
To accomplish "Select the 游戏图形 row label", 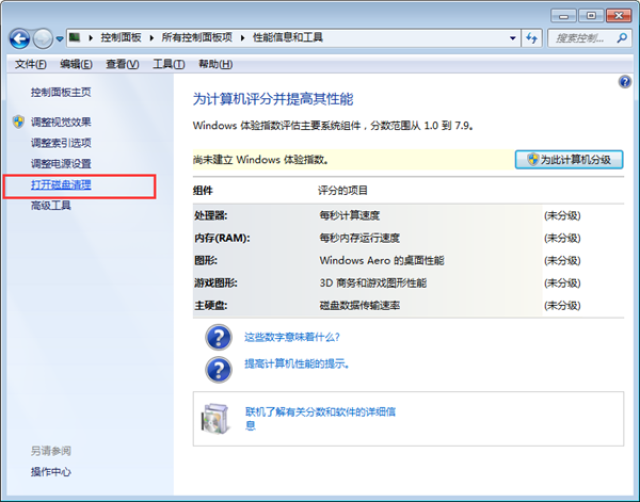I will [216, 283].
